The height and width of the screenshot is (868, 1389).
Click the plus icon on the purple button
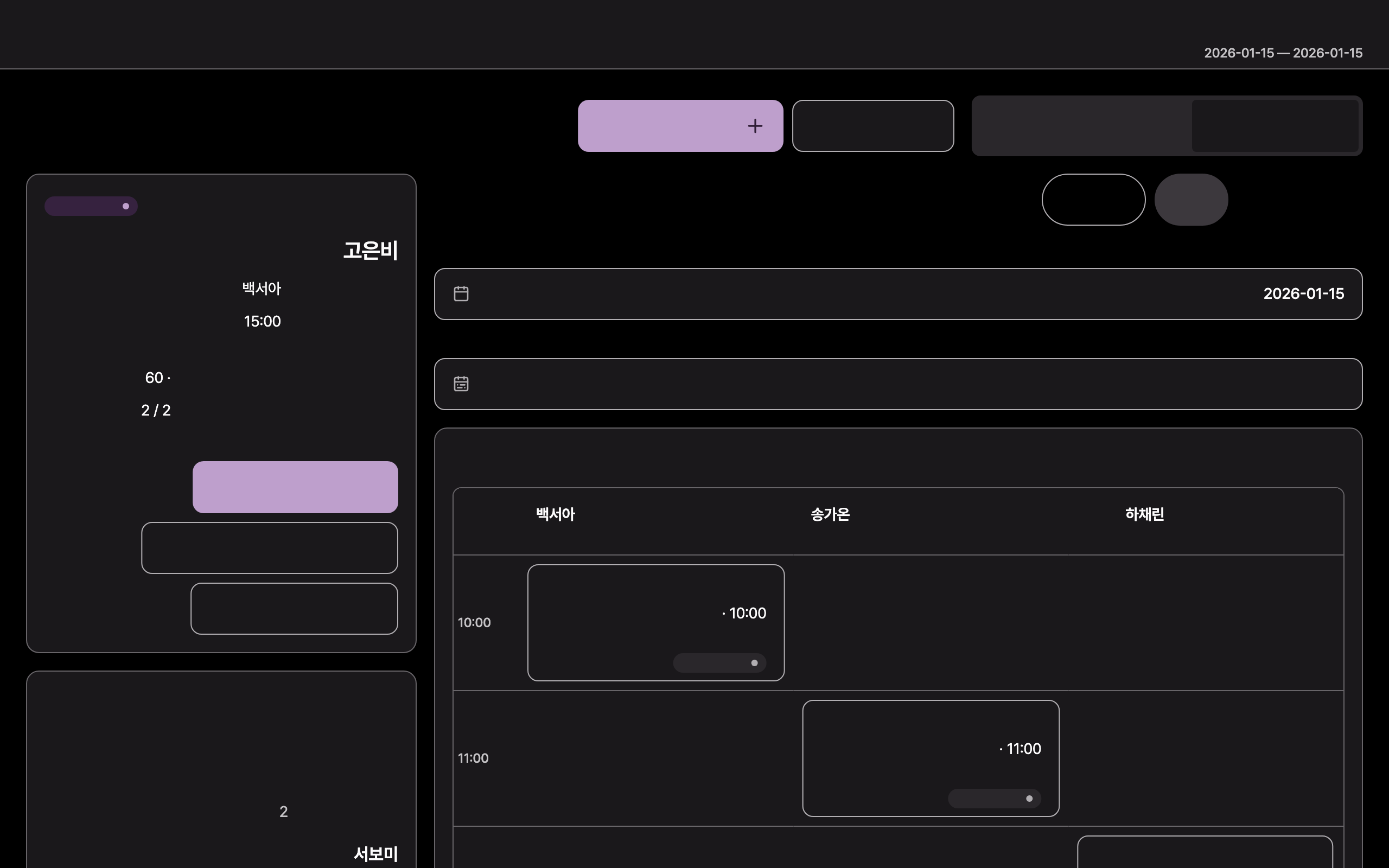(755, 126)
